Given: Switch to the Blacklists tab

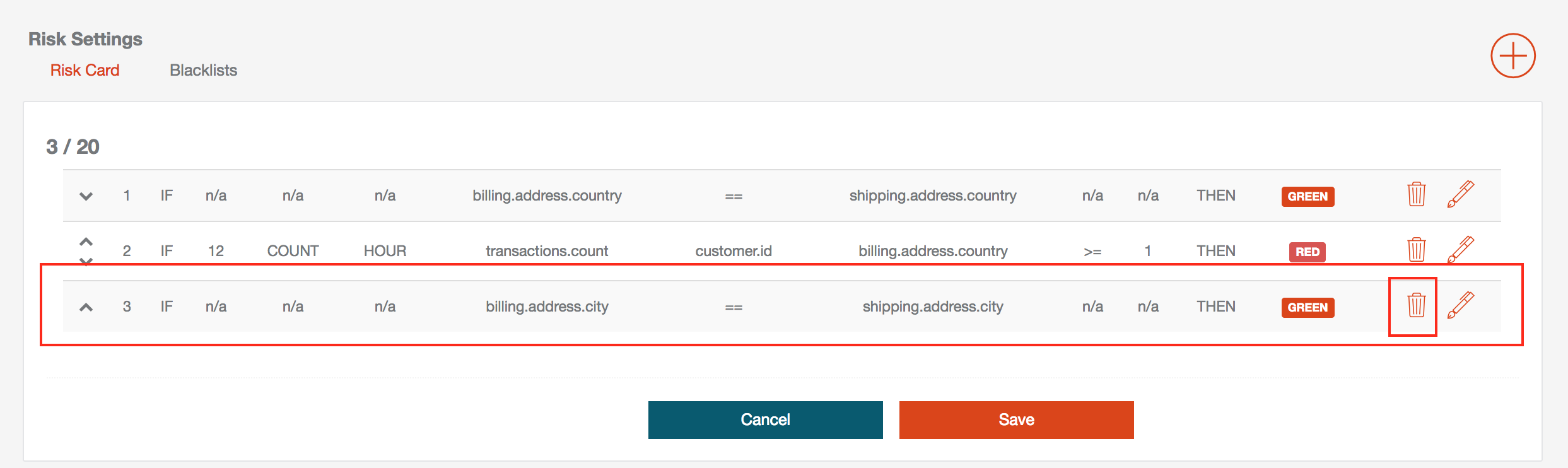Looking at the screenshot, I should [203, 70].
